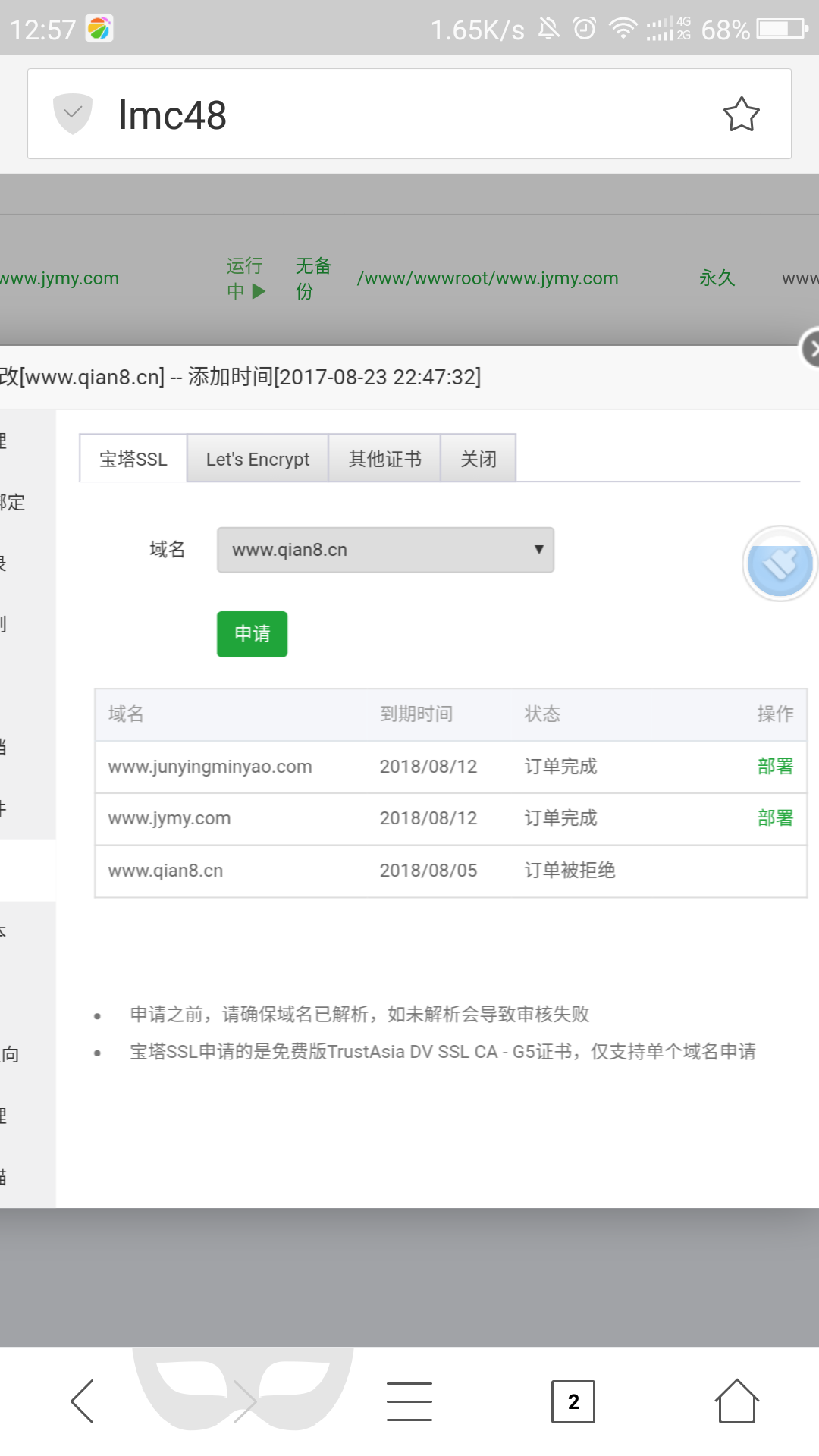Image resolution: width=819 pixels, height=1456 pixels.
Task: Click the 域名 table column header
Action: point(126,714)
